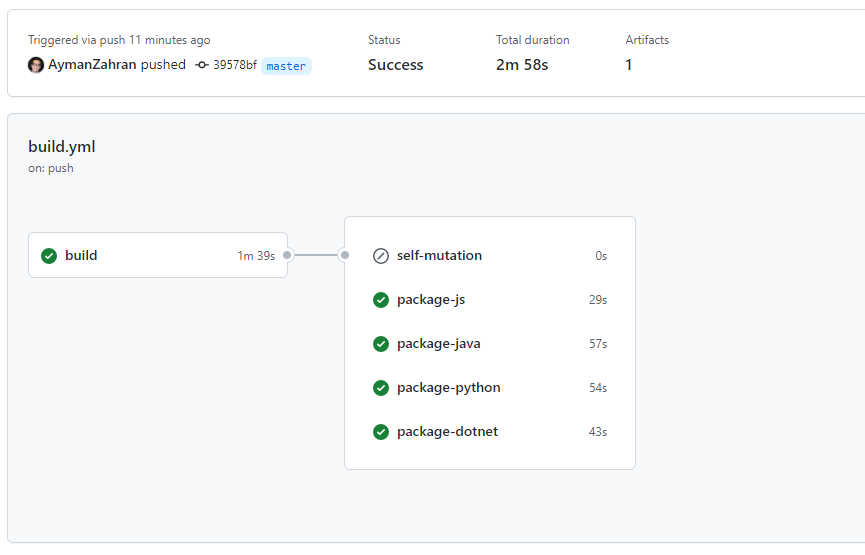Click the artifacts count number 1
This screenshot has height=555, width=865.
pyautogui.click(x=629, y=65)
